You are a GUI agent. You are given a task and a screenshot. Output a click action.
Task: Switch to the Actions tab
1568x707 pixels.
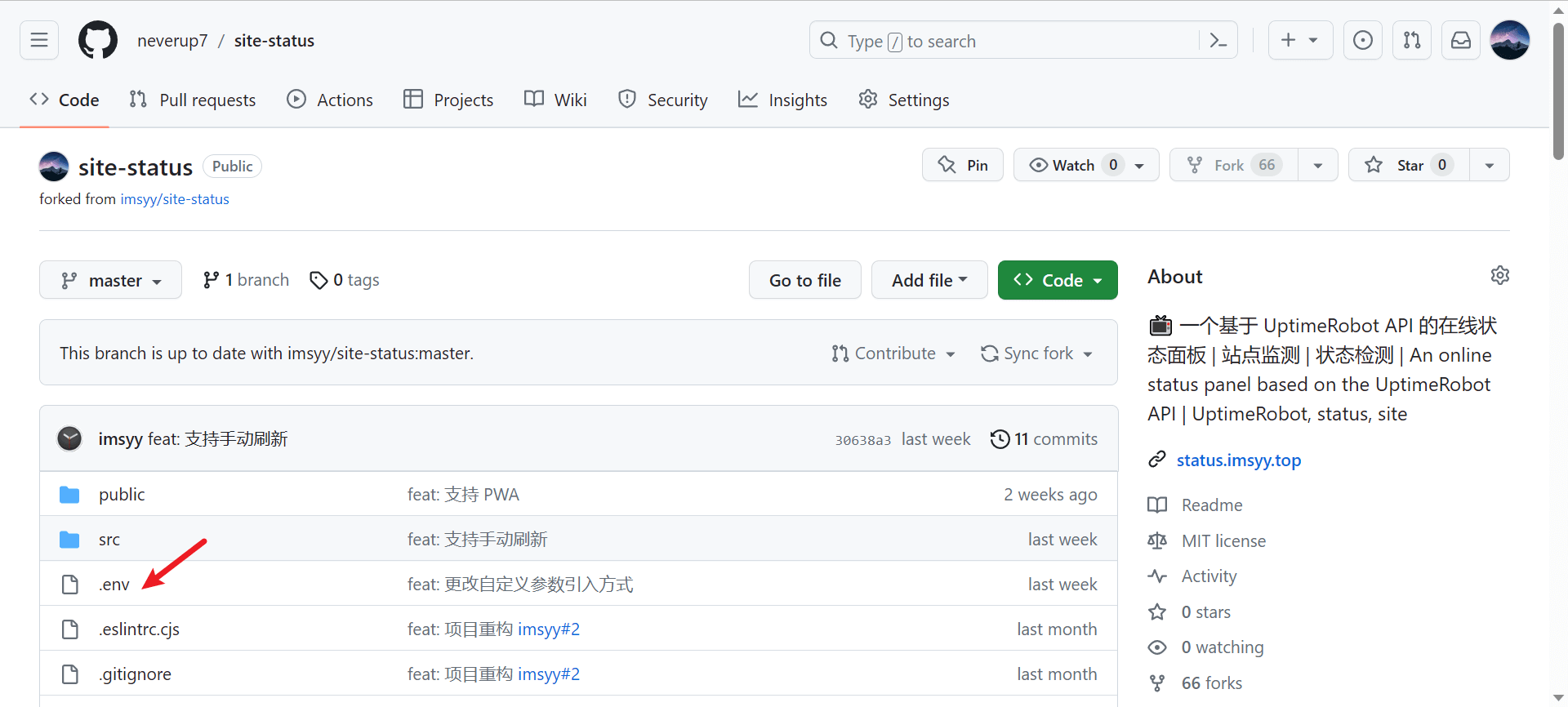click(x=330, y=100)
